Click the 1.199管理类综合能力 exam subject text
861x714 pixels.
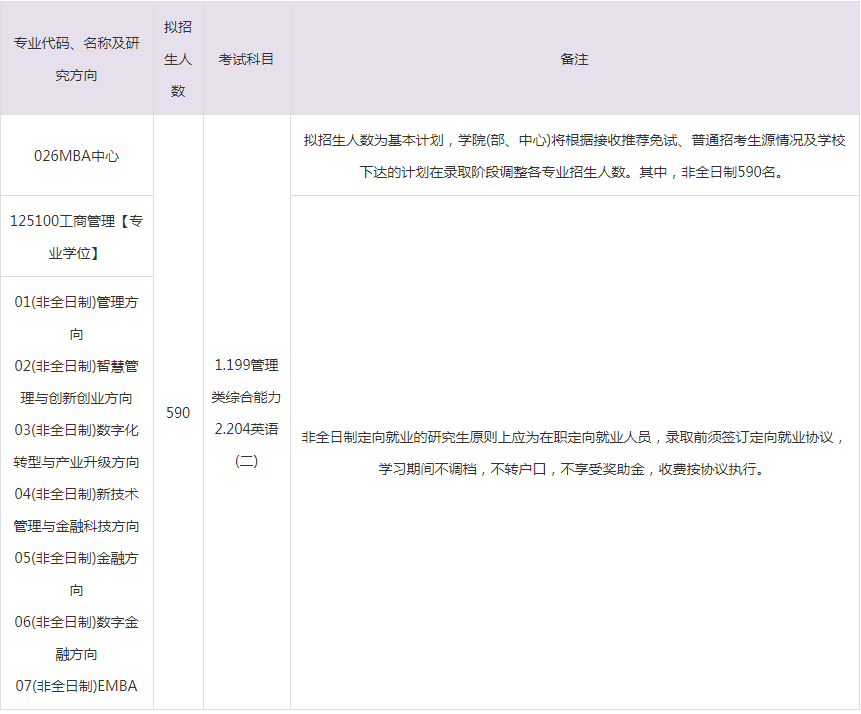pos(246,380)
